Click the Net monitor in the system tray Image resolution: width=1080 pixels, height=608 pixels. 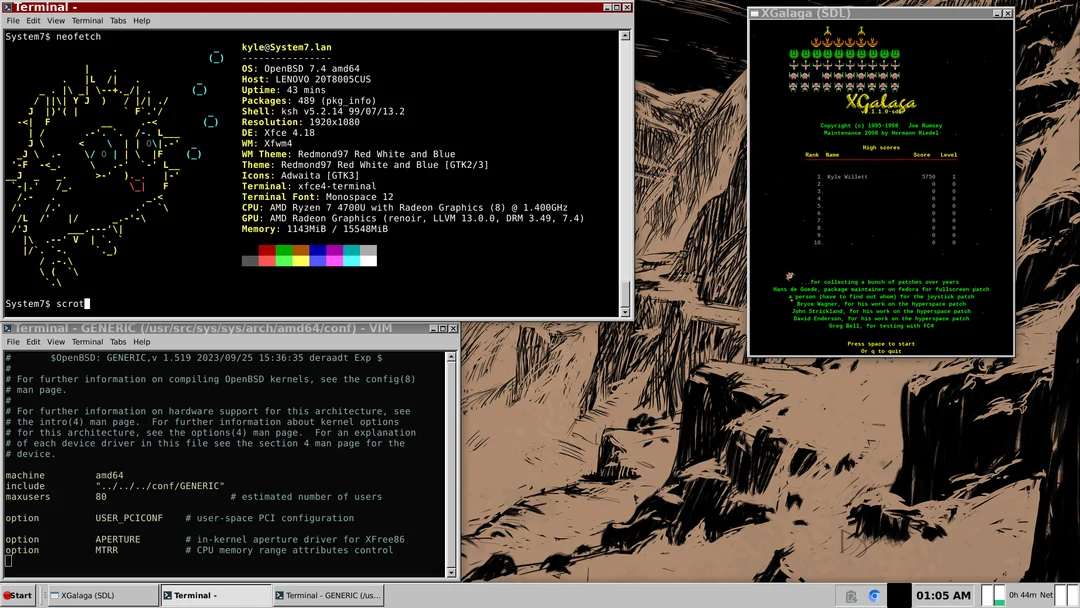pos(1047,595)
